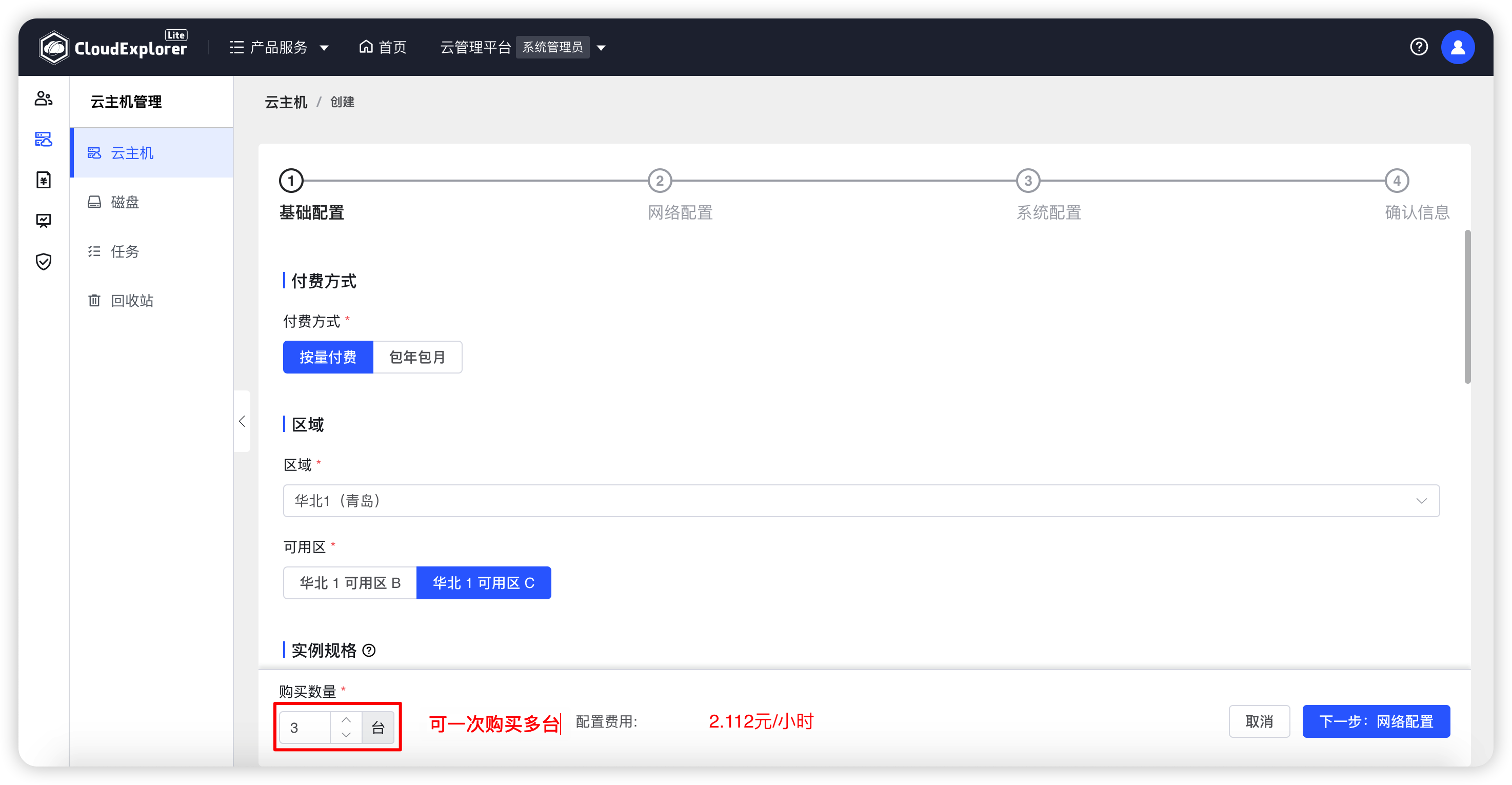Click the purchase quantity input field
This screenshot has height=785, width=1512.
click(x=305, y=727)
